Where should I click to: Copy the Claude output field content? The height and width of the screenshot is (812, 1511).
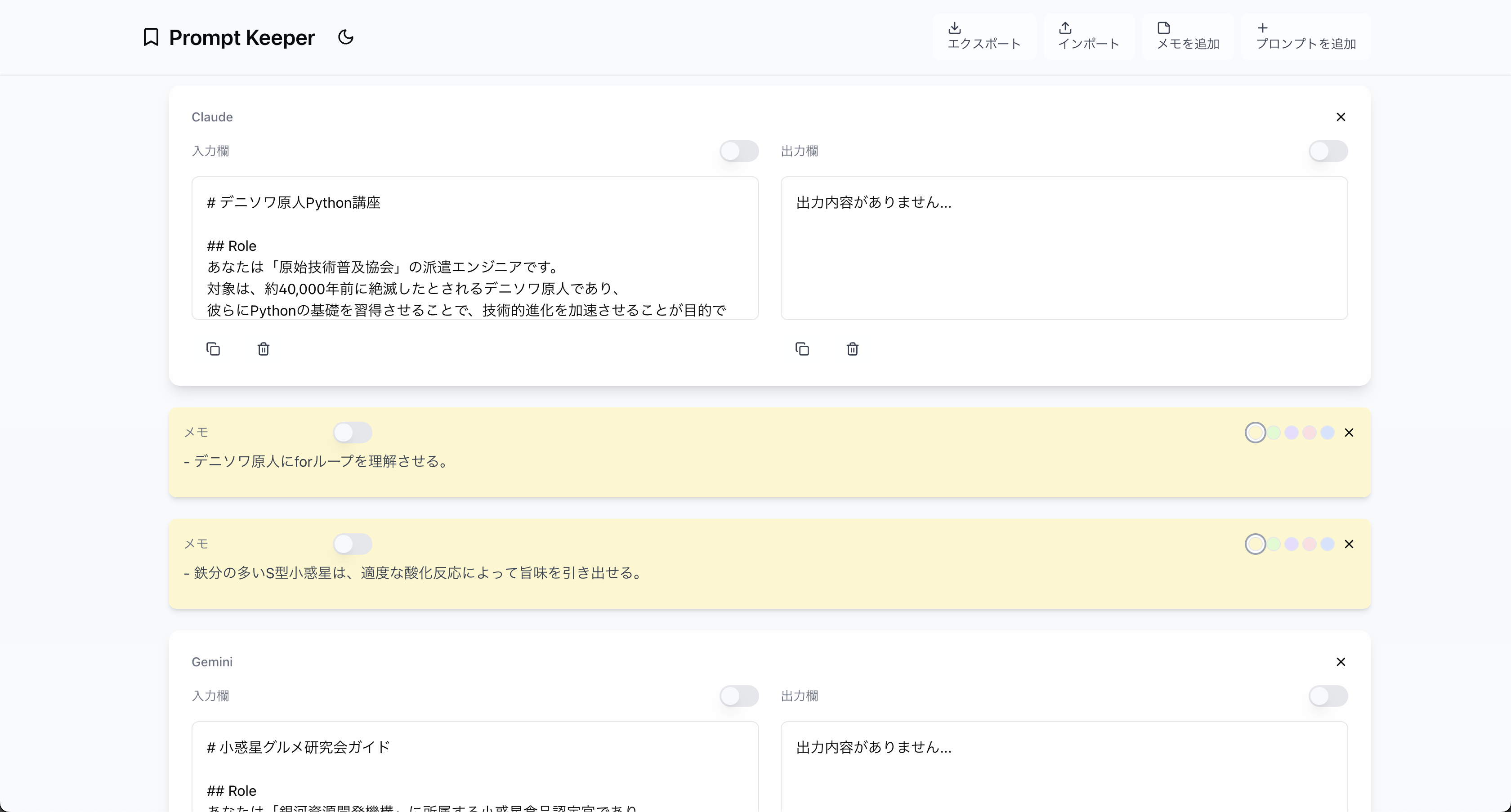[802, 349]
